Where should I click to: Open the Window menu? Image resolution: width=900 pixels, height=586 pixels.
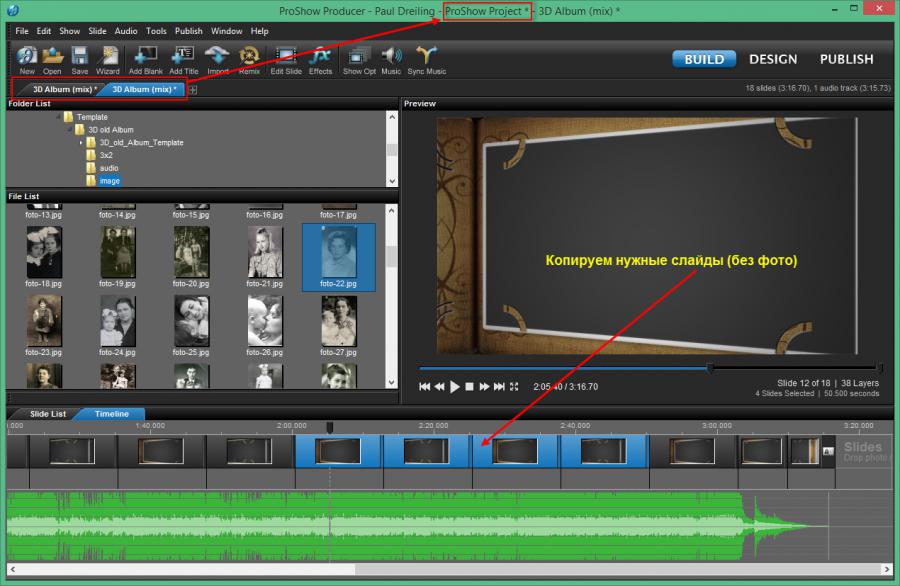226,31
